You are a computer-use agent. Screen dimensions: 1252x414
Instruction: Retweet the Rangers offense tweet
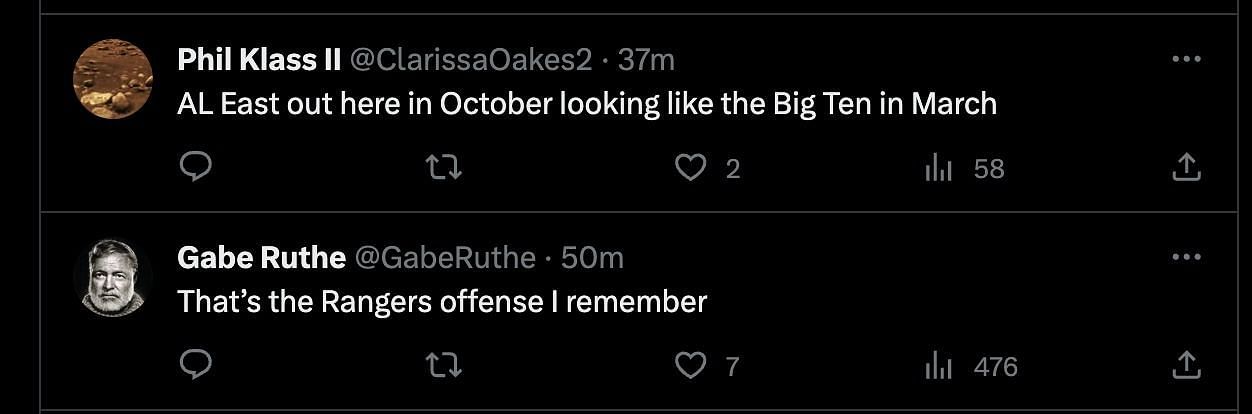pyautogui.click(x=444, y=366)
